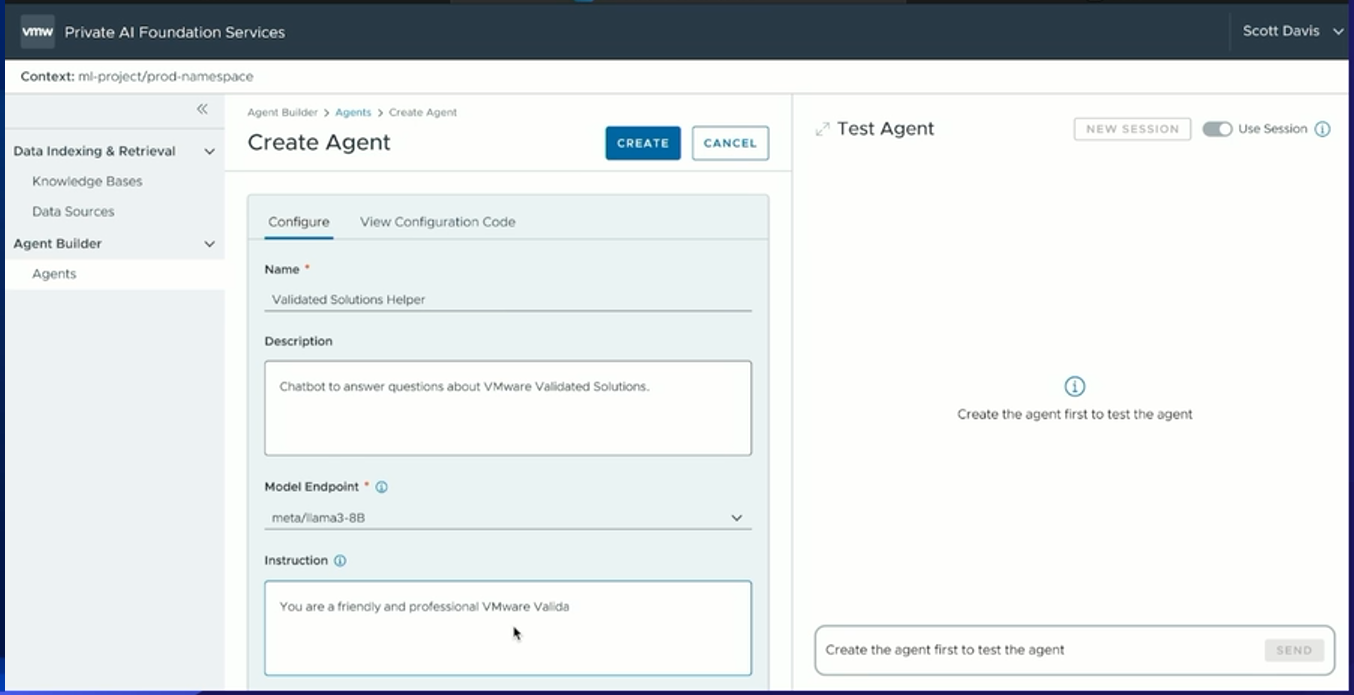
Task: Collapse the sidebar with double-chevron icon
Action: click(202, 109)
